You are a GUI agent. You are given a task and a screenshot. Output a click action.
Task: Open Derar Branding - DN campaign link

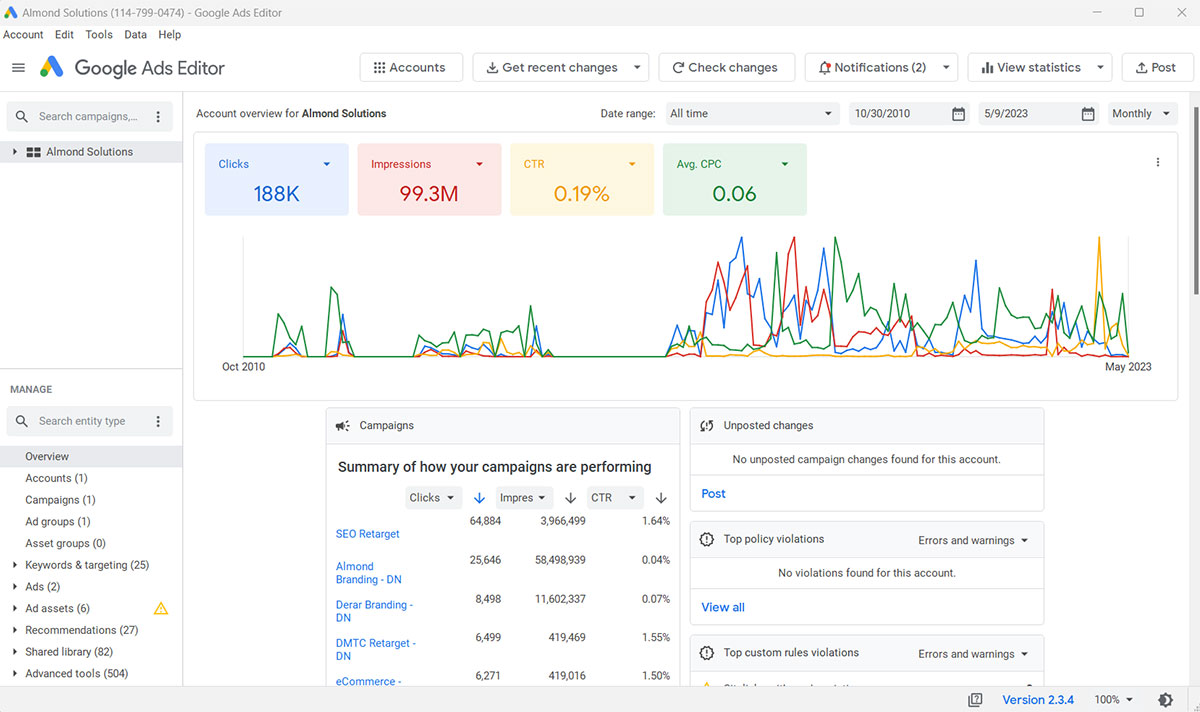[374, 611]
